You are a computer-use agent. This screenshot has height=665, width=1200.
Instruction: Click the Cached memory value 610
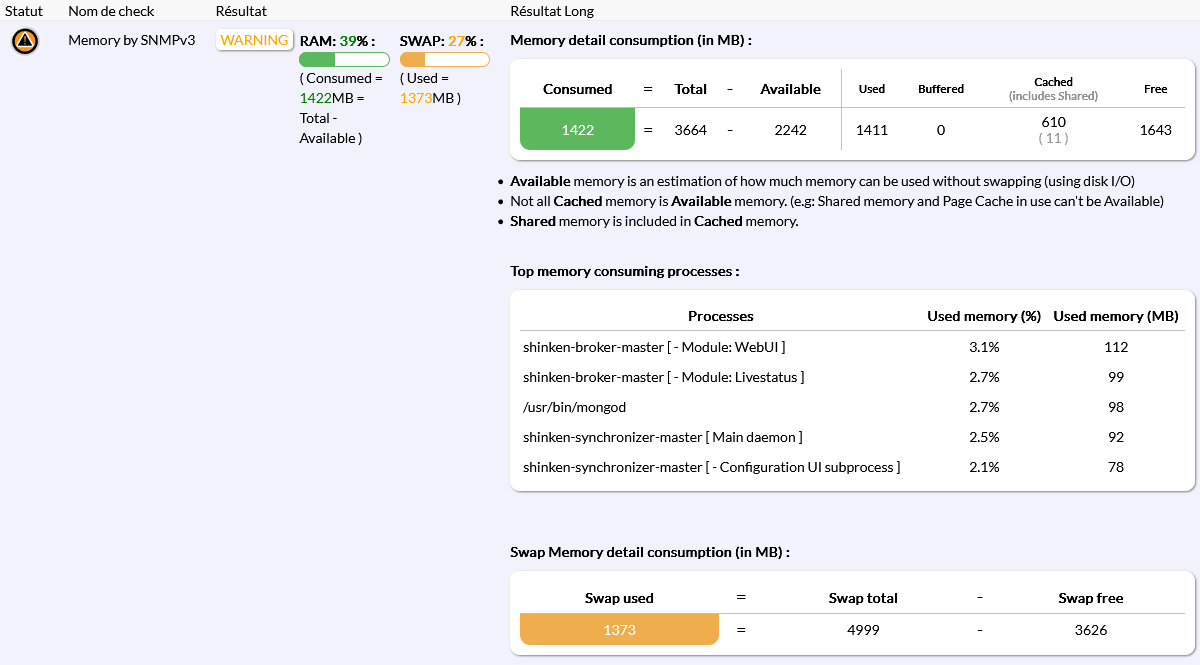1053,122
